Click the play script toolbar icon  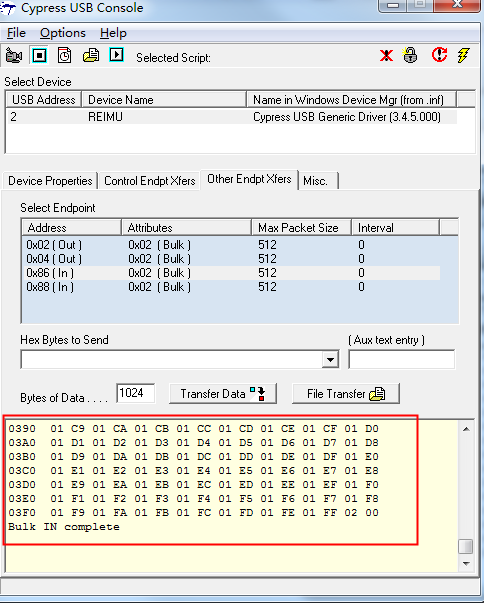(116, 55)
